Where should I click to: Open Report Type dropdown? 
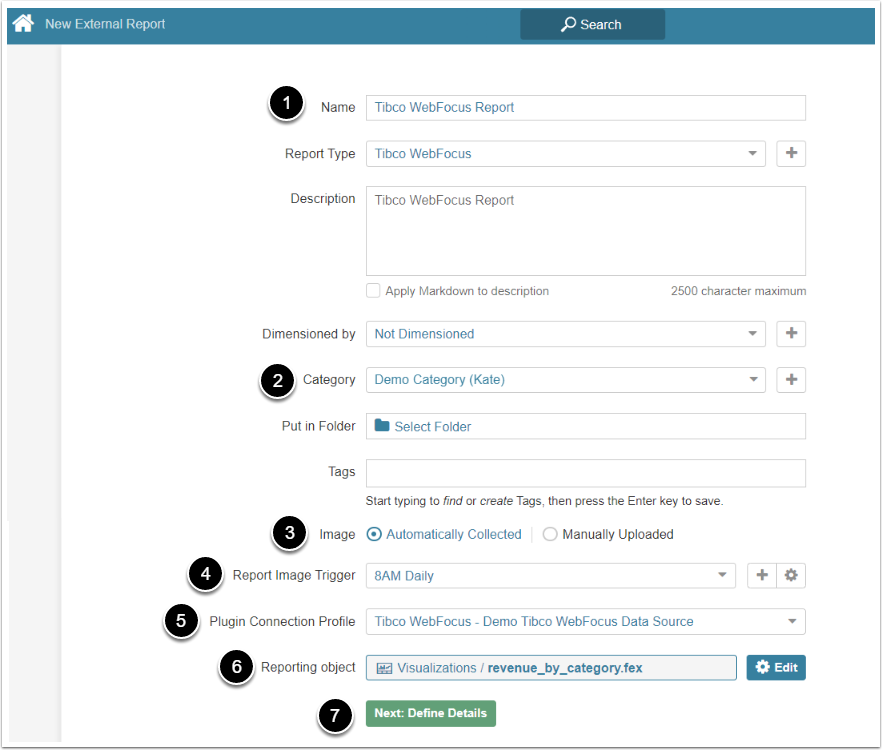[565, 154]
